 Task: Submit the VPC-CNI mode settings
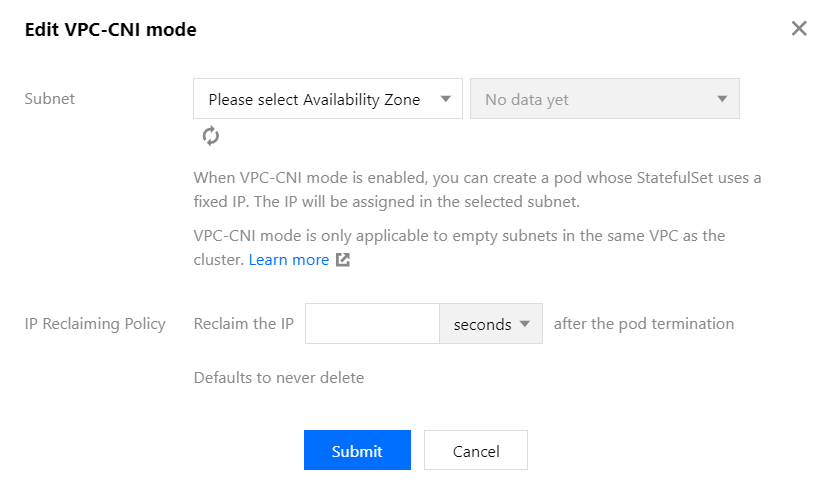[x=358, y=451]
